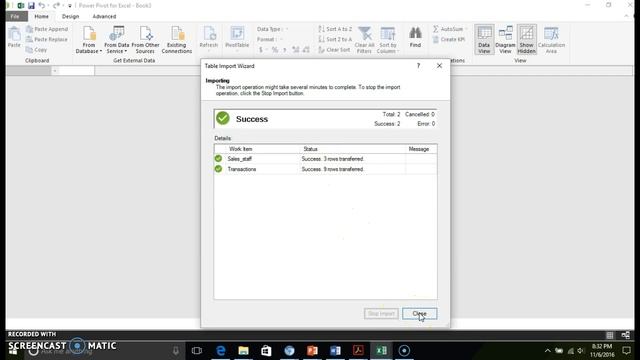Image resolution: width=640 pixels, height=360 pixels.
Task: Open PowerPoint from the taskbar
Action: [x=312, y=351]
